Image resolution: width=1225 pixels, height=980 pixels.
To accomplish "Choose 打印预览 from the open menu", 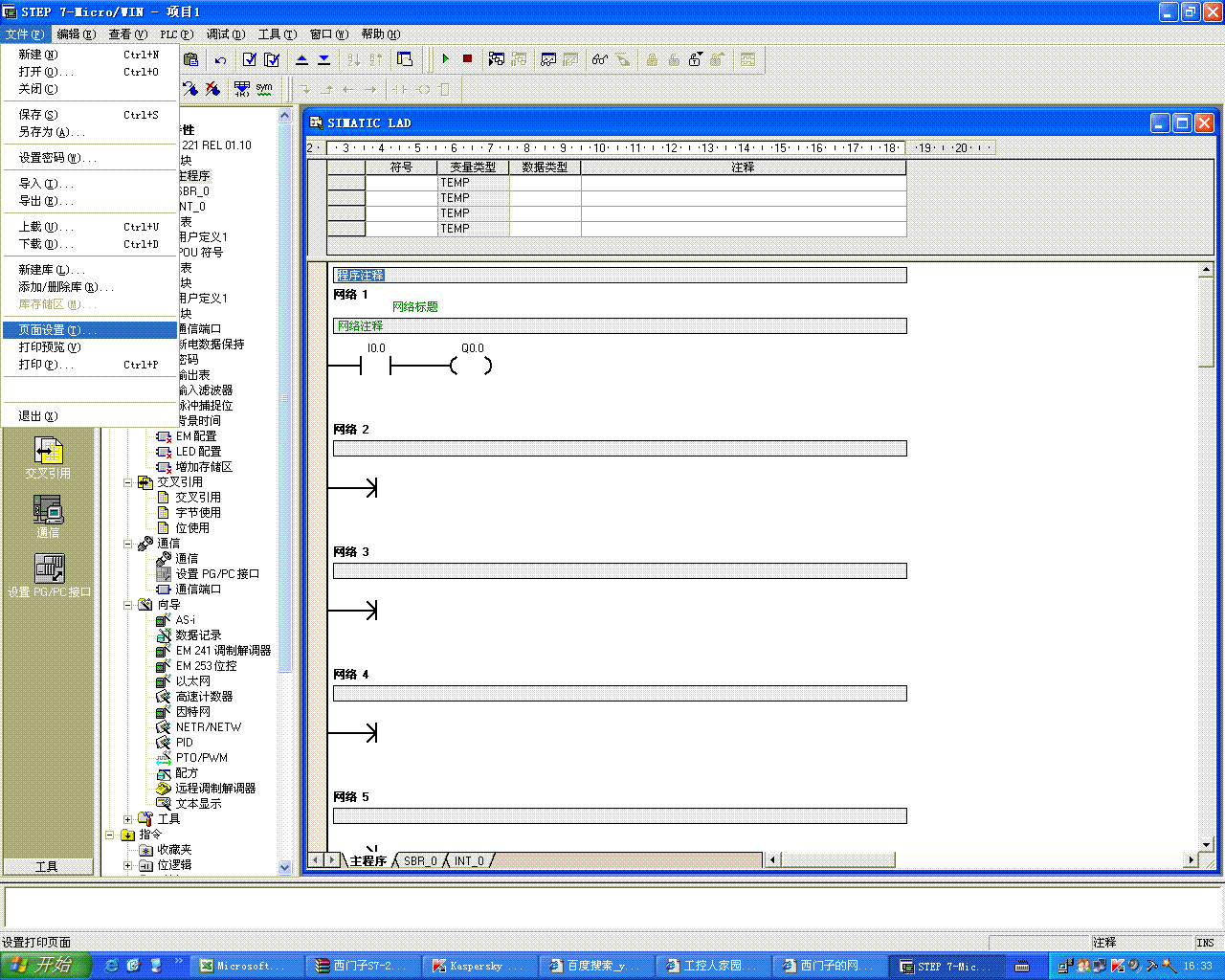I will tap(50, 347).
